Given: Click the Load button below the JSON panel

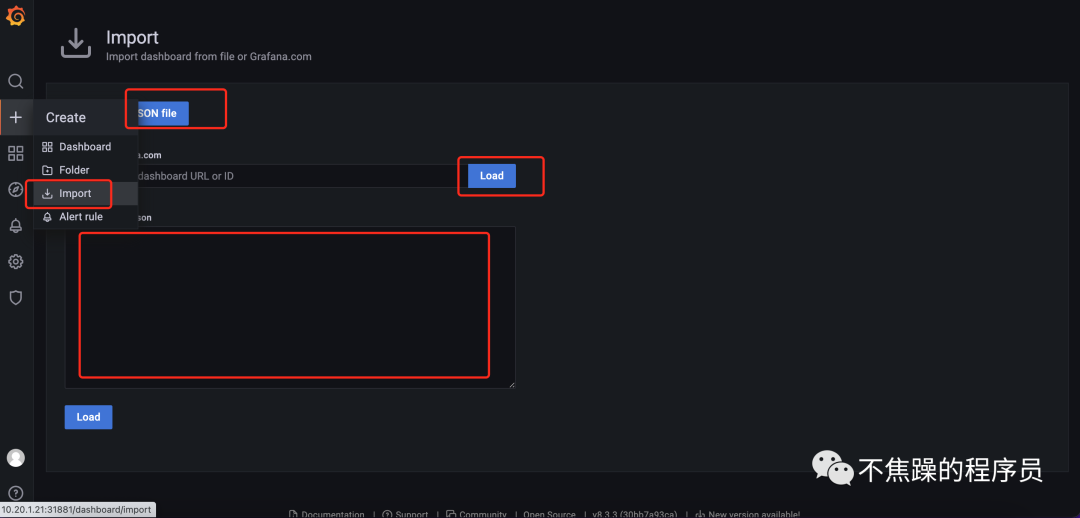Looking at the screenshot, I should 88,417.
